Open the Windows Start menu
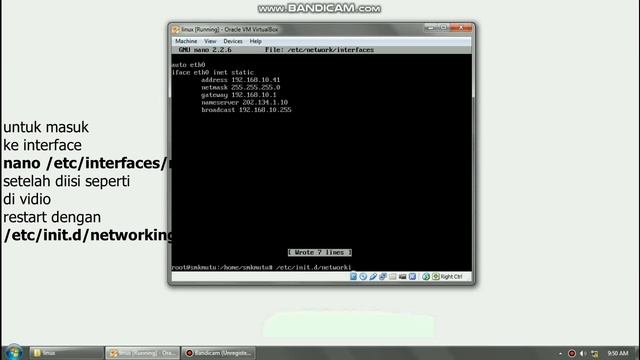The height and width of the screenshot is (360, 640). [14, 352]
